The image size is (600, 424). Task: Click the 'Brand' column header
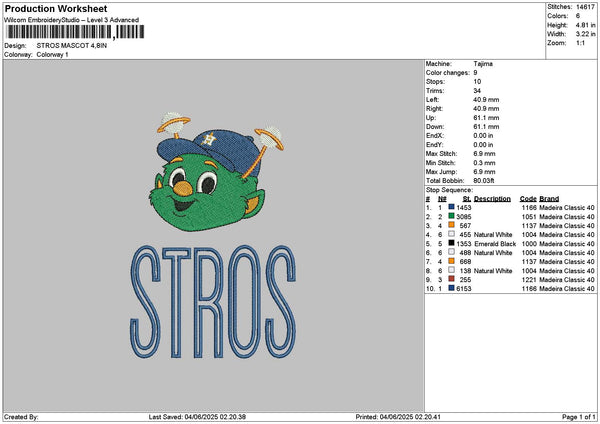(549, 199)
